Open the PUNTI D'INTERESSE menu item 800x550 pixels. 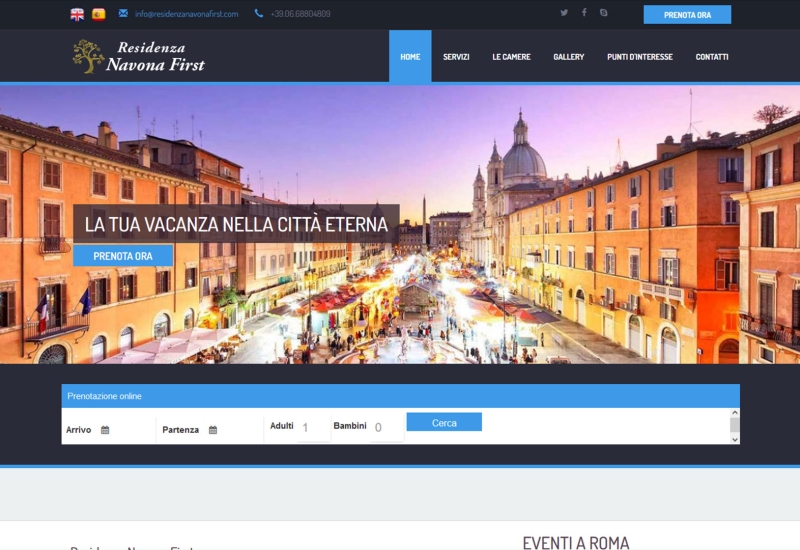click(640, 57)
